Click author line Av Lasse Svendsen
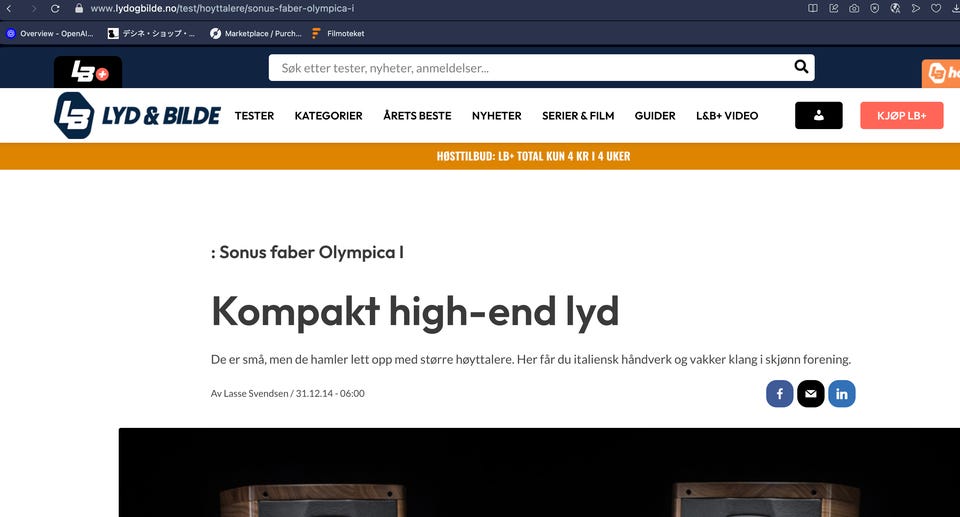 tap(249, 393)
